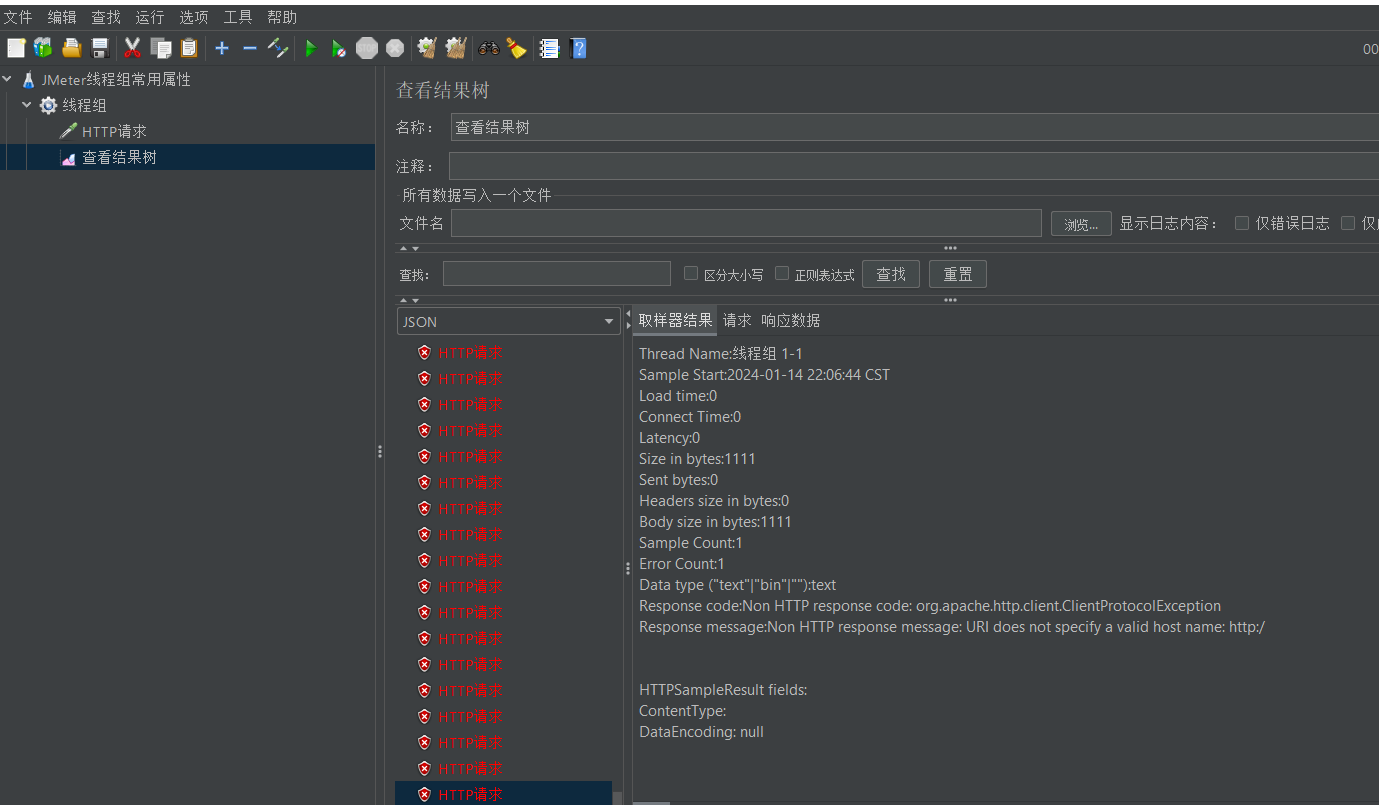Click the 名称 input field
The image size is (1379, 805).
coord(914,127)
